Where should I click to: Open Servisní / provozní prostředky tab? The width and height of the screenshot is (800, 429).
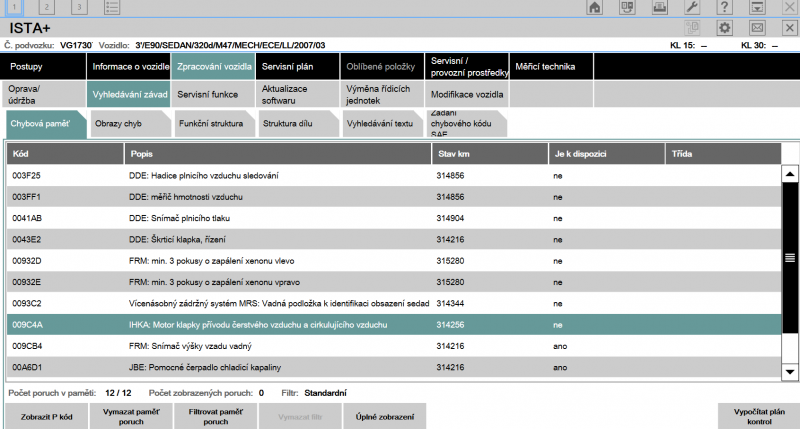click(467, 66)
